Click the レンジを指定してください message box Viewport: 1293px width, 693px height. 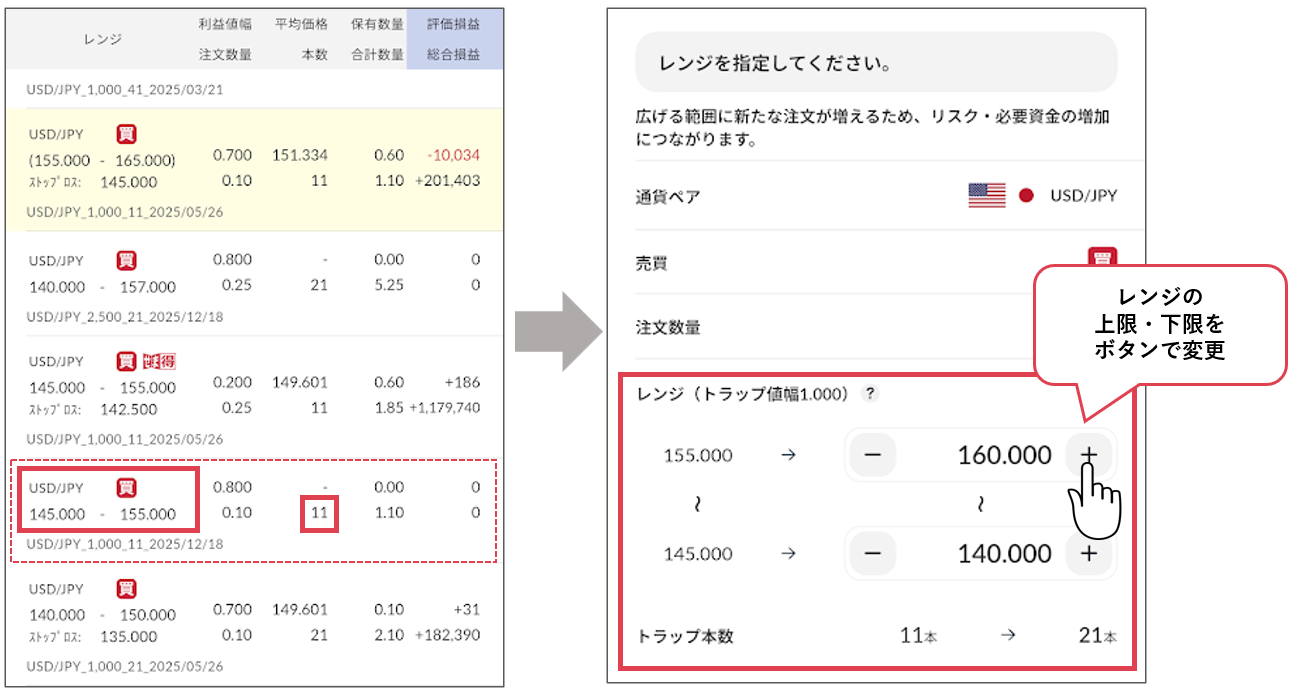pyautogui.click(x=875, y=63)
